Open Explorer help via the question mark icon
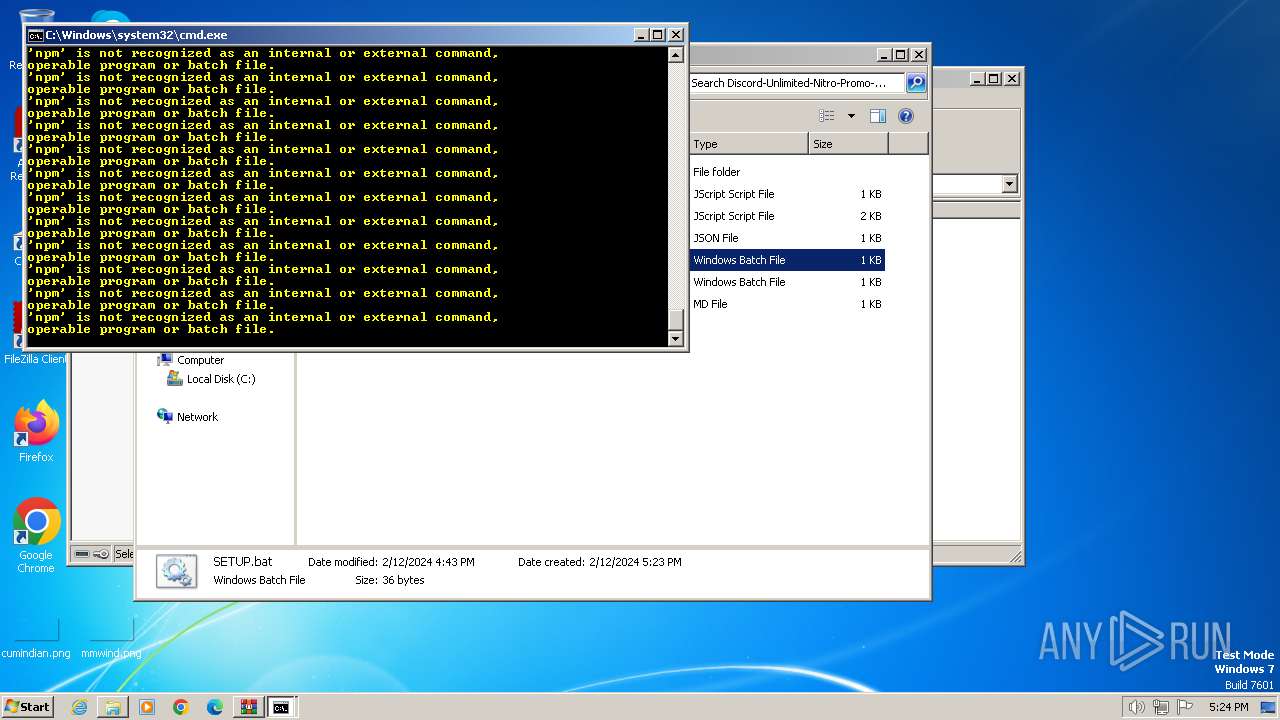The width and height of the screenshot is (1280, 720). [906, 116]
